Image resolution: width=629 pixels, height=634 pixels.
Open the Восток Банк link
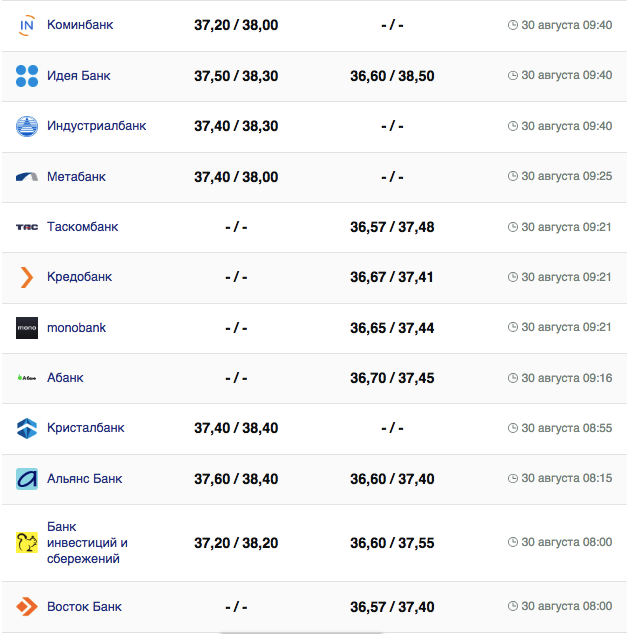pyautogui.click(x=84, y=607)
